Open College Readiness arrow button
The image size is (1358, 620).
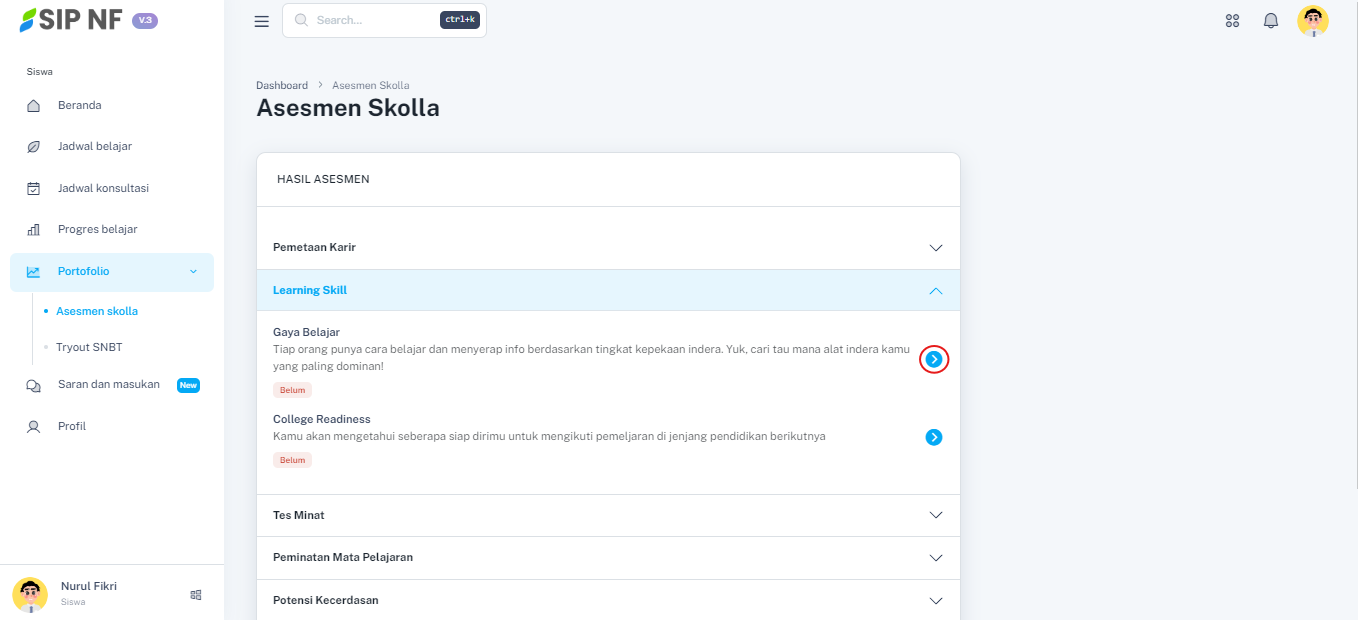click(934, 437)
